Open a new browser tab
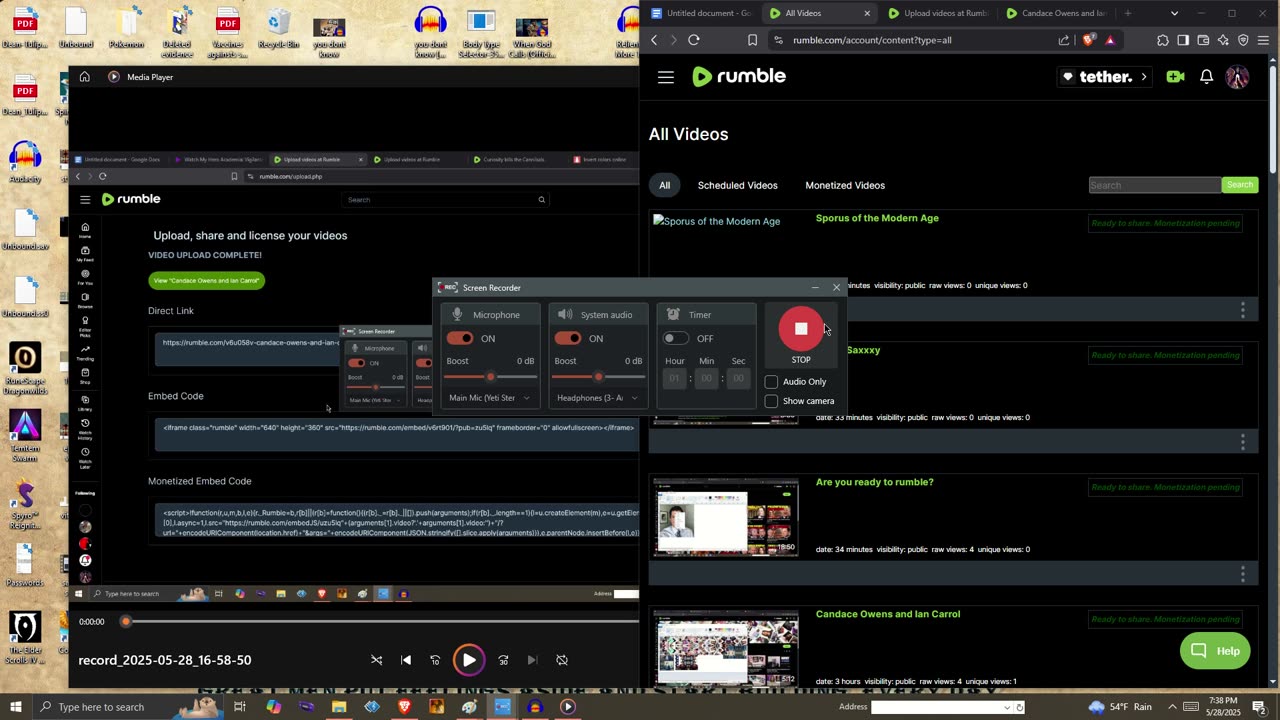This screenshot has height=720, width=1280. tap(1128, 13)
